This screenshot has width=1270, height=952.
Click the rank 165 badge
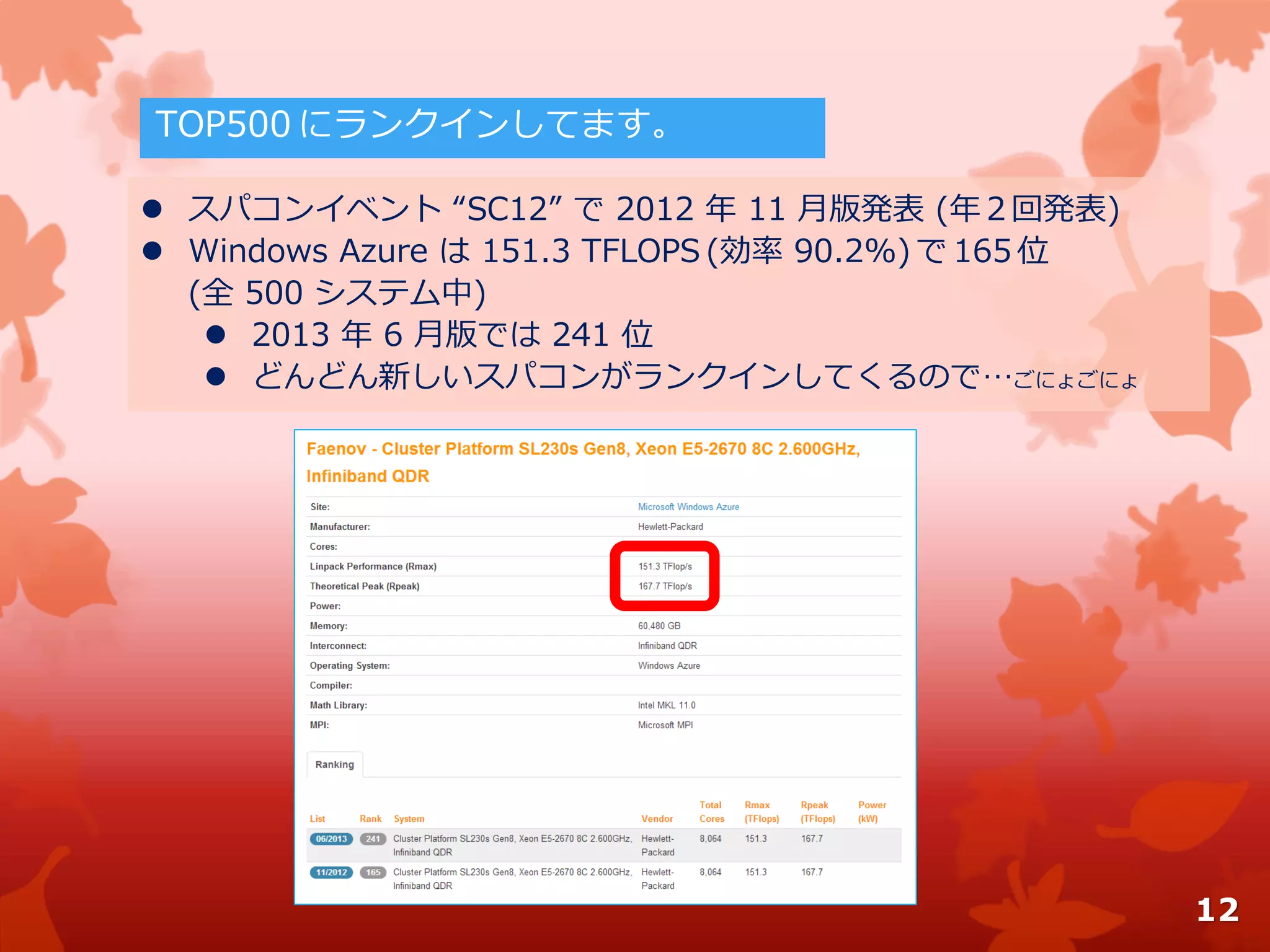pos(373,872)
